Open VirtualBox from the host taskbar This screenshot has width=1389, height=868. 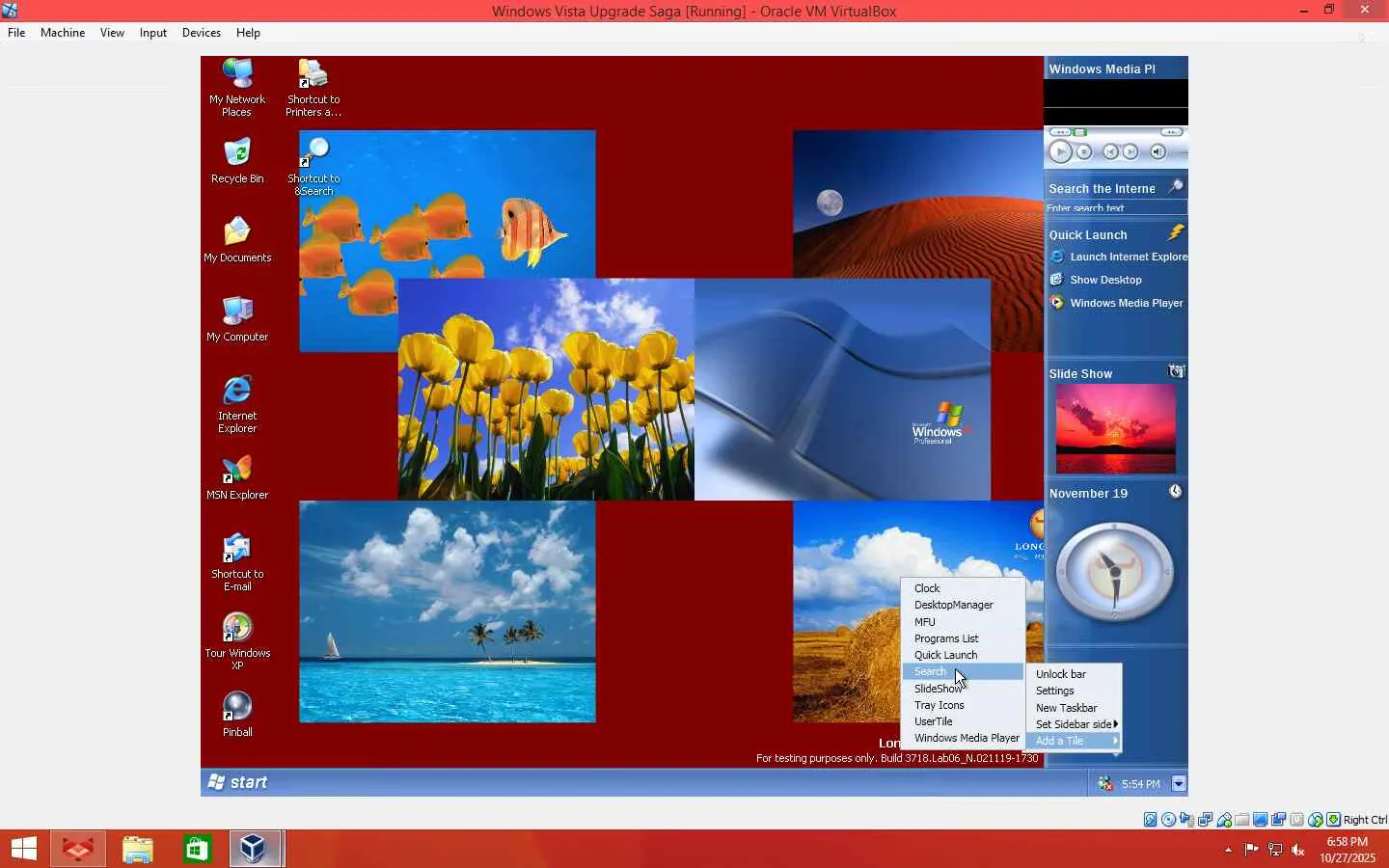coord(256,849)
